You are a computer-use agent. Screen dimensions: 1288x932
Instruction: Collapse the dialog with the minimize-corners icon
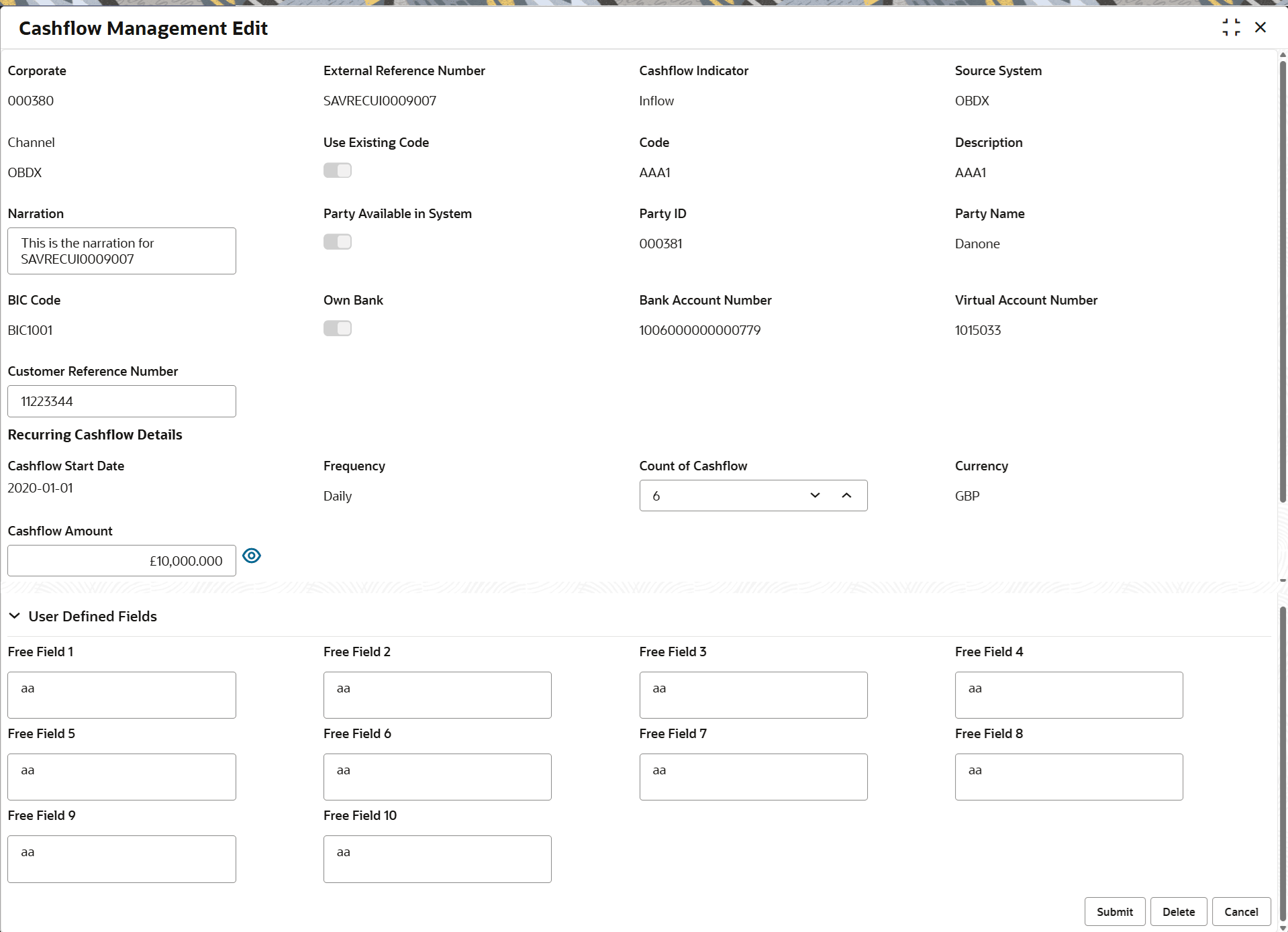tap(1231, 28)
